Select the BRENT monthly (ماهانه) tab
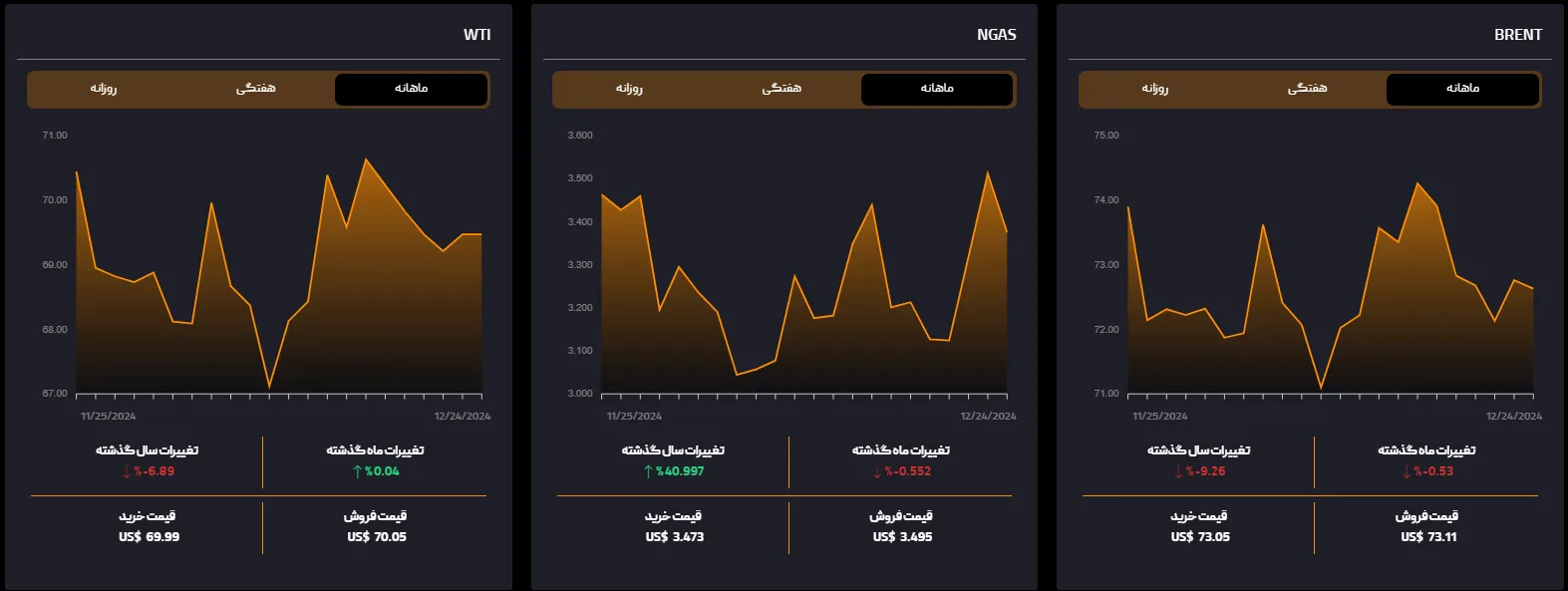 pos(1462,89)
